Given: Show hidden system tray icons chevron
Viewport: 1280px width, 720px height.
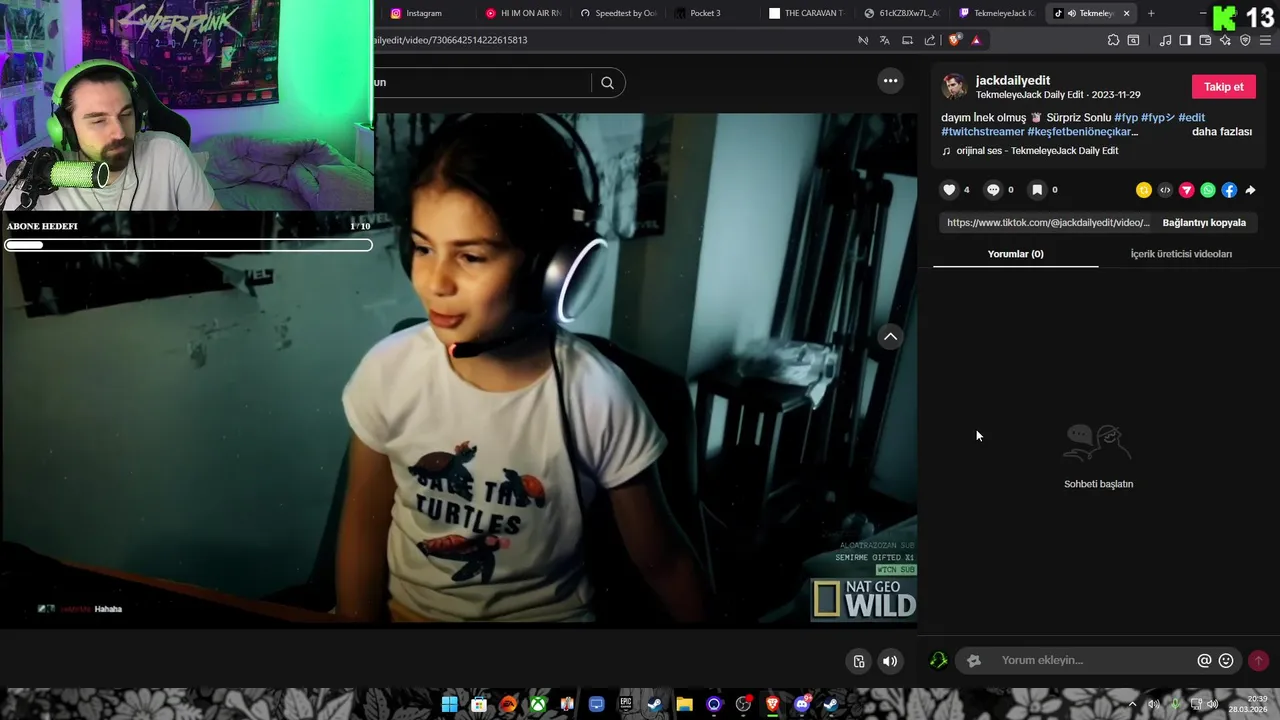Looking at the screenshot, I should pos(1132,704).
